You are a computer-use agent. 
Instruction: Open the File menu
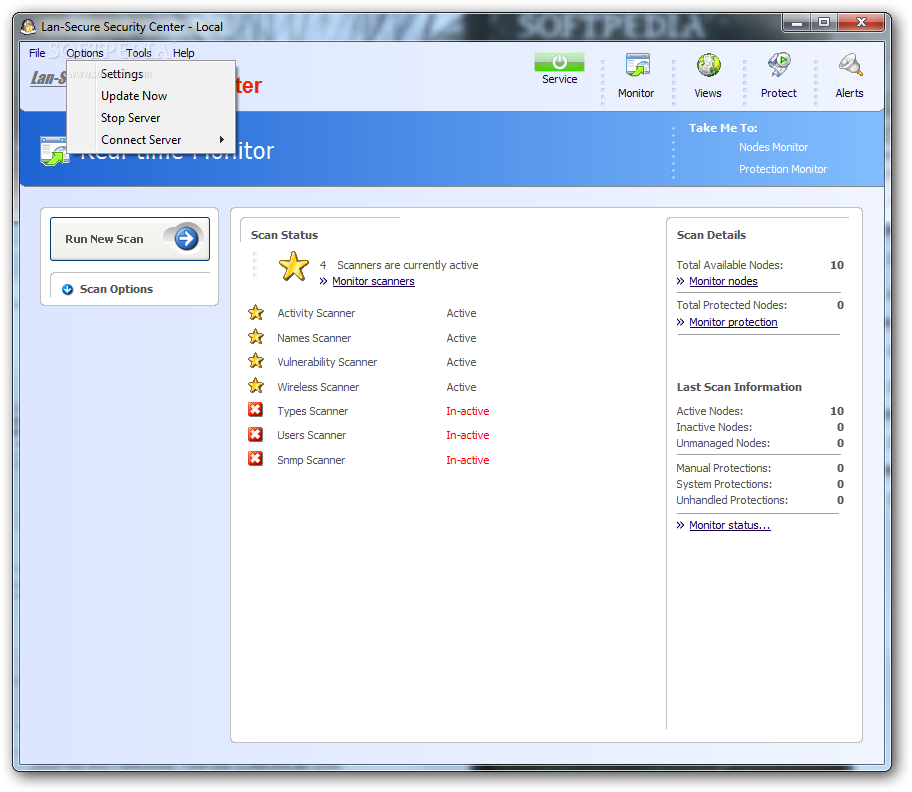37,53
